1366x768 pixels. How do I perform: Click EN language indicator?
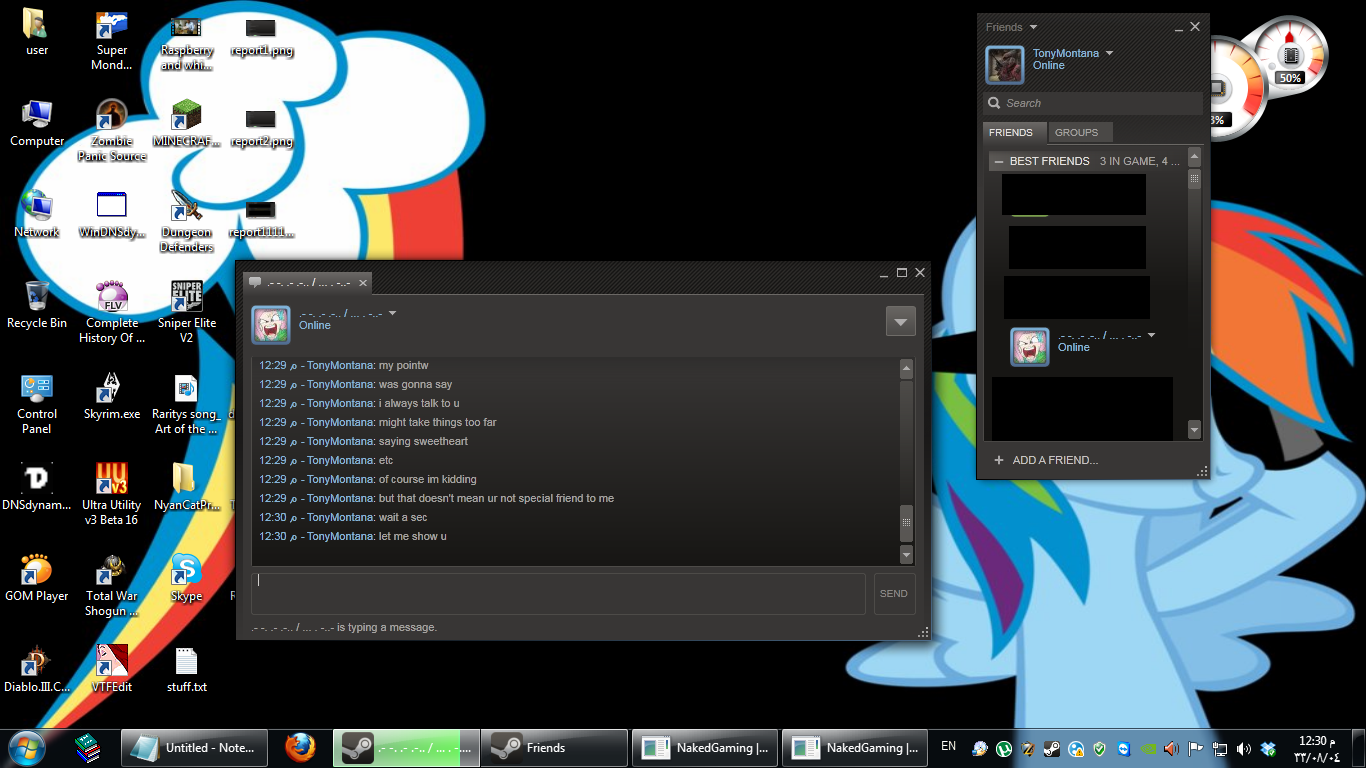coord(948,746)
